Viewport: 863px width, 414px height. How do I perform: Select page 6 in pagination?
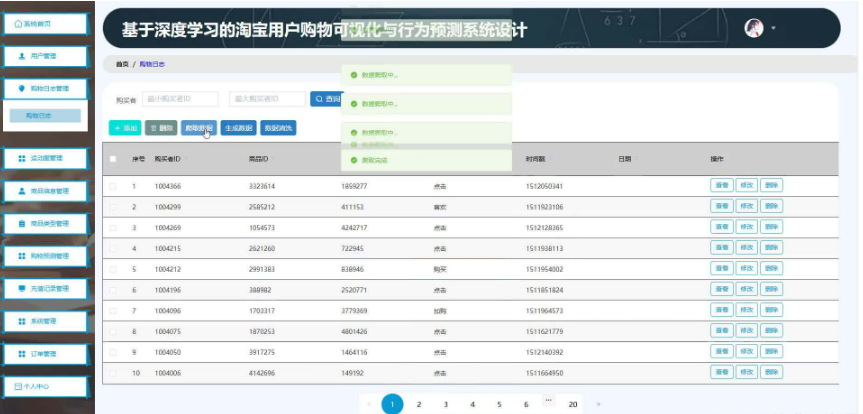pyautogui.click(x=526, y=405)
